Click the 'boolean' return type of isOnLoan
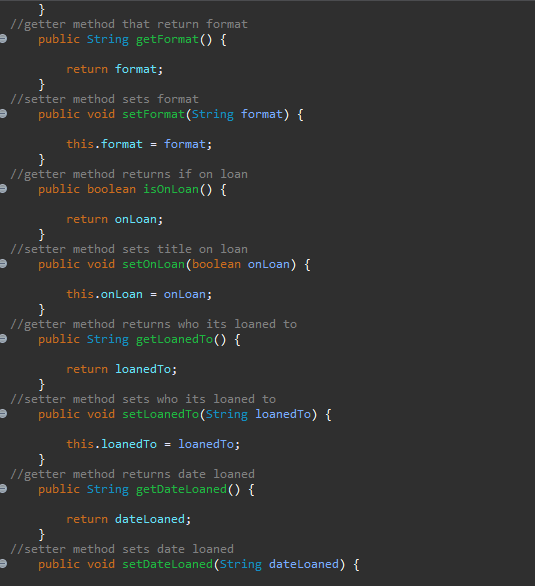Viewport: 535px width, 586px height. coord(111,189)
